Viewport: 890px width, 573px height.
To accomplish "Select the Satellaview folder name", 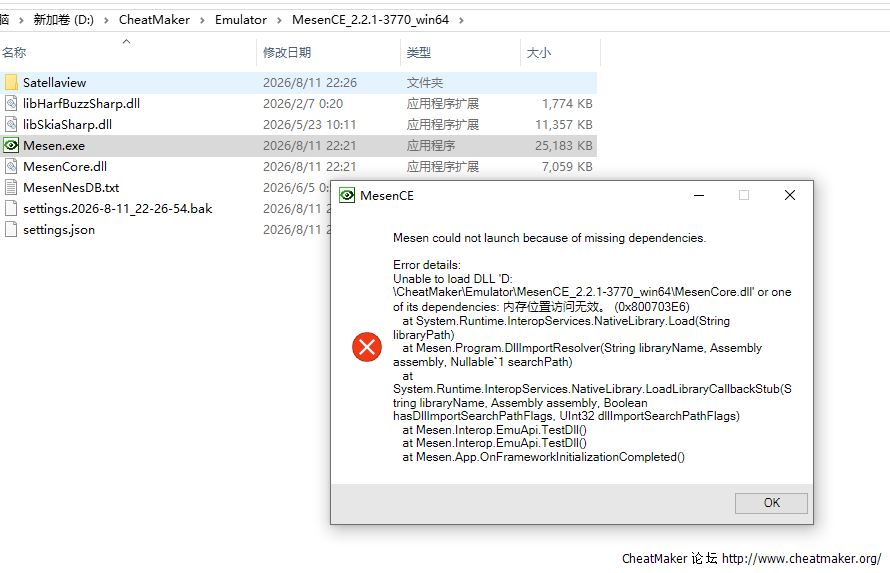I will point(54,82).
